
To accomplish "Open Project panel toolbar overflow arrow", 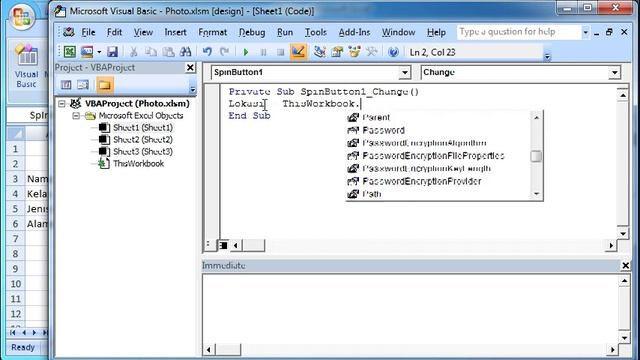I will click(192, 89).
